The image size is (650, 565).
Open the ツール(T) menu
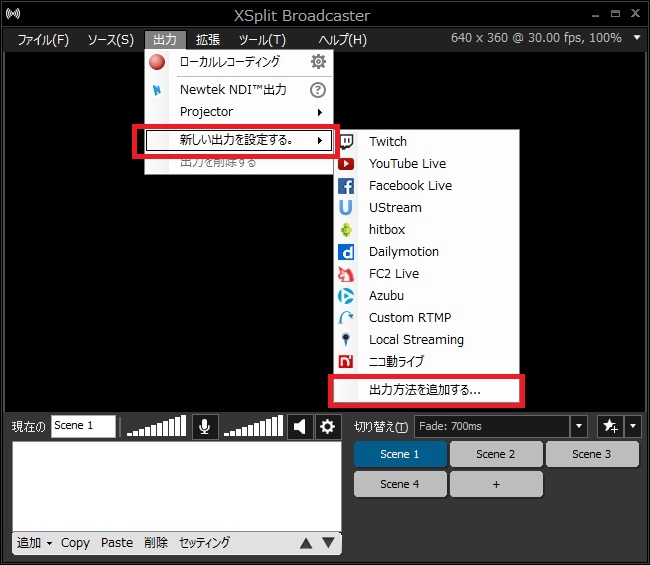(x=262, y=40)
